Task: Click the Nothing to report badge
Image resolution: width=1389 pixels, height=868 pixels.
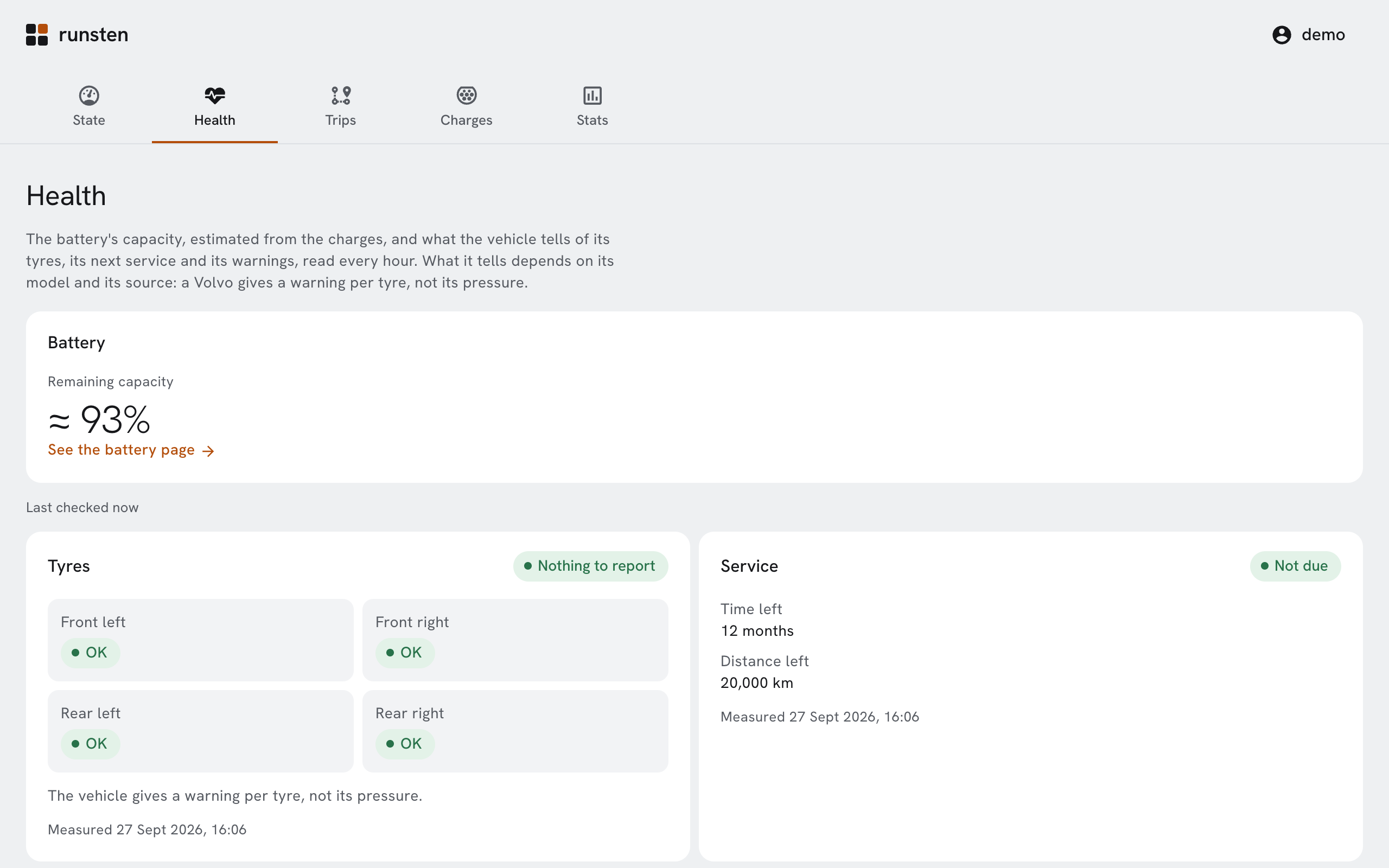Action: click(591, 566)
